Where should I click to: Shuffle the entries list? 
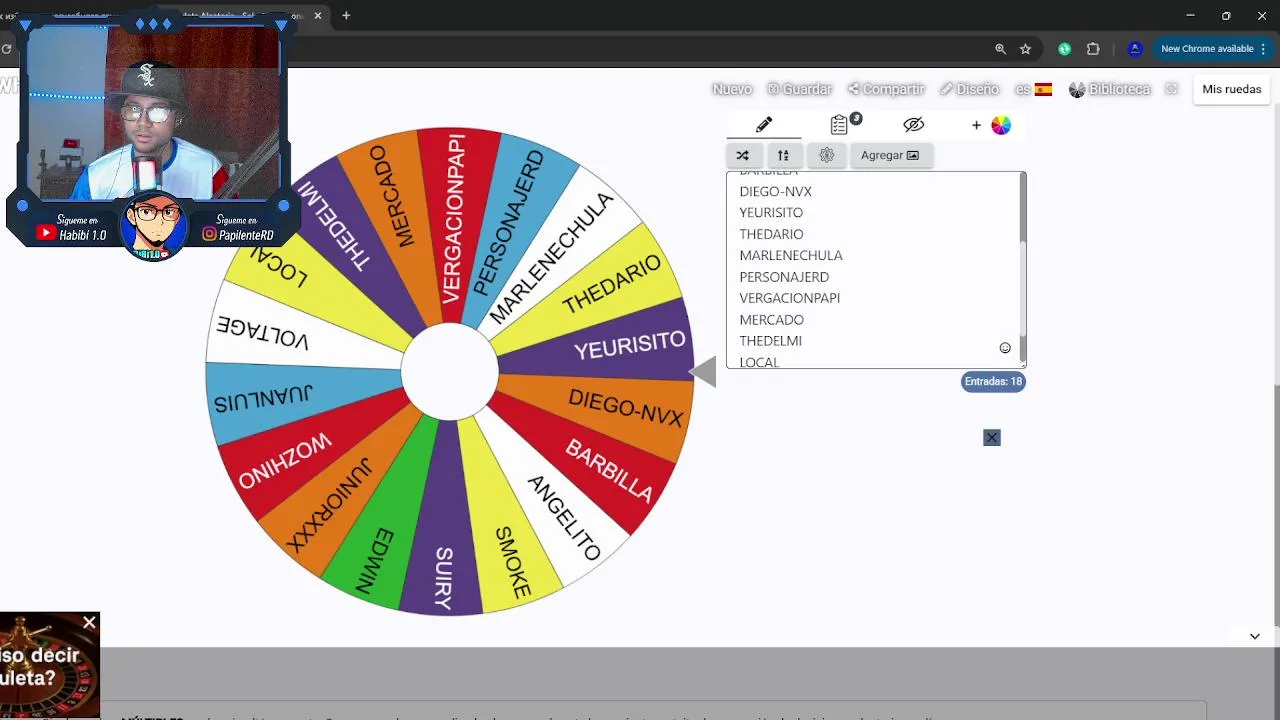click(x=742, y=155)
